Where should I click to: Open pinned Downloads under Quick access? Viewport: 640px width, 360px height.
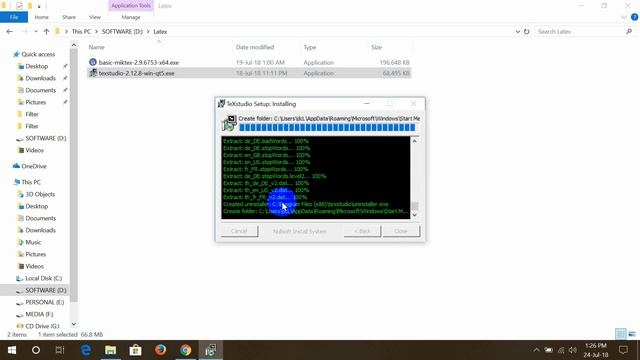pos(40,78)
